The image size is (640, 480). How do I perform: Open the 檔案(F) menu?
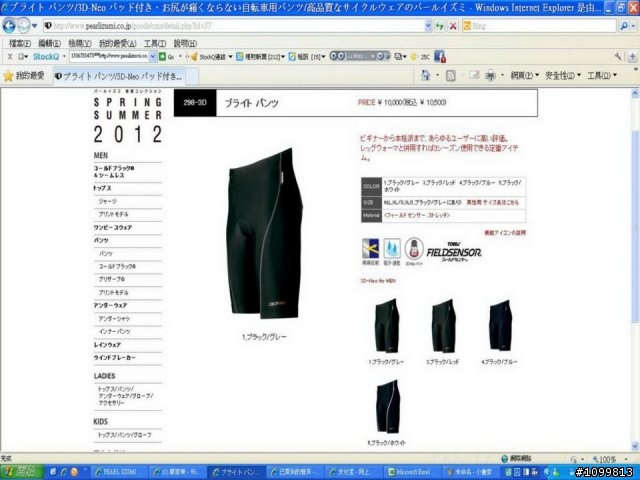pyautogui.click(x=20, y=43)
